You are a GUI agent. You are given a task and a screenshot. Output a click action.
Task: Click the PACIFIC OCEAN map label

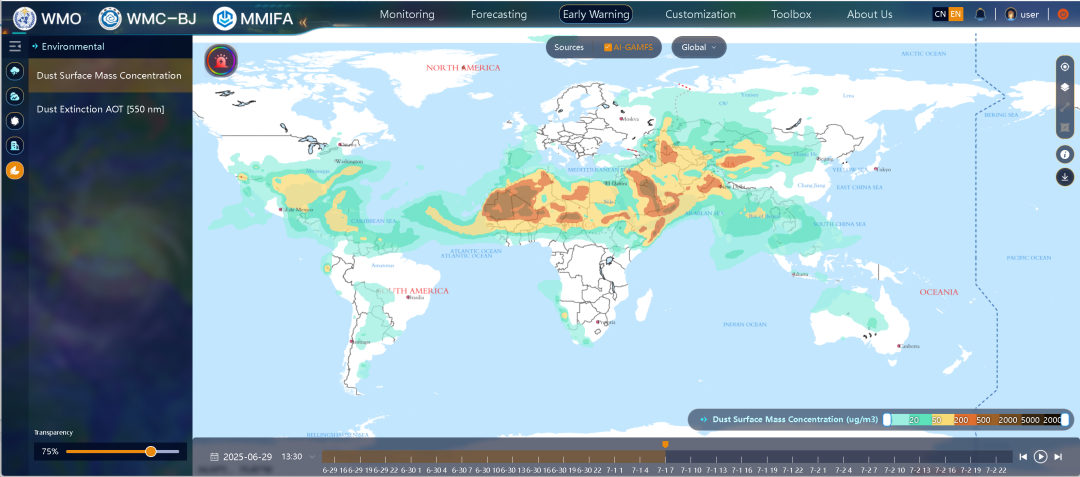1028,257
